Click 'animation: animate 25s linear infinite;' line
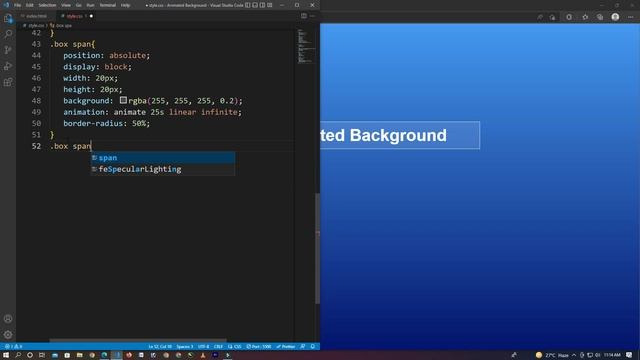This screenshot has height=360, width=640. pos(152,112)
